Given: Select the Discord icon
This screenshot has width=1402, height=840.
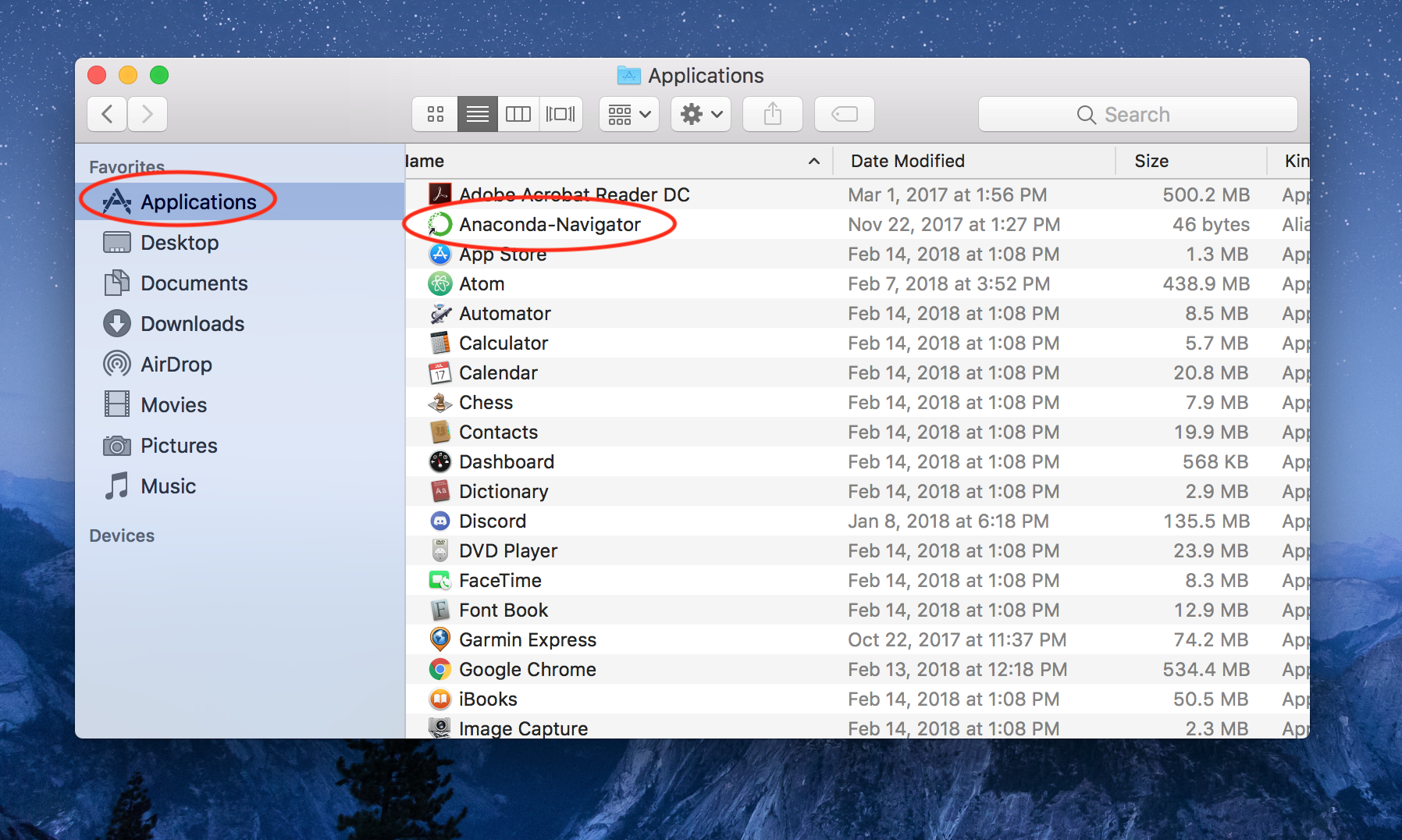Looking at the screenshot, I should pos(440,521).
